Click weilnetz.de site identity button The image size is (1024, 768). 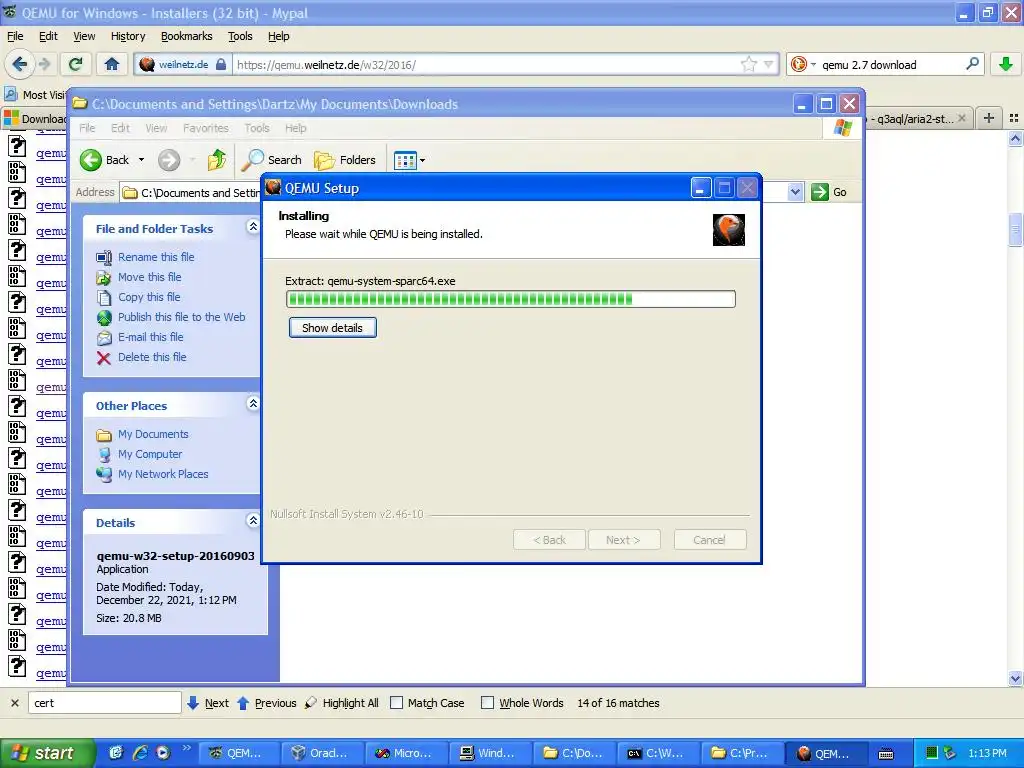pos(183,64)
